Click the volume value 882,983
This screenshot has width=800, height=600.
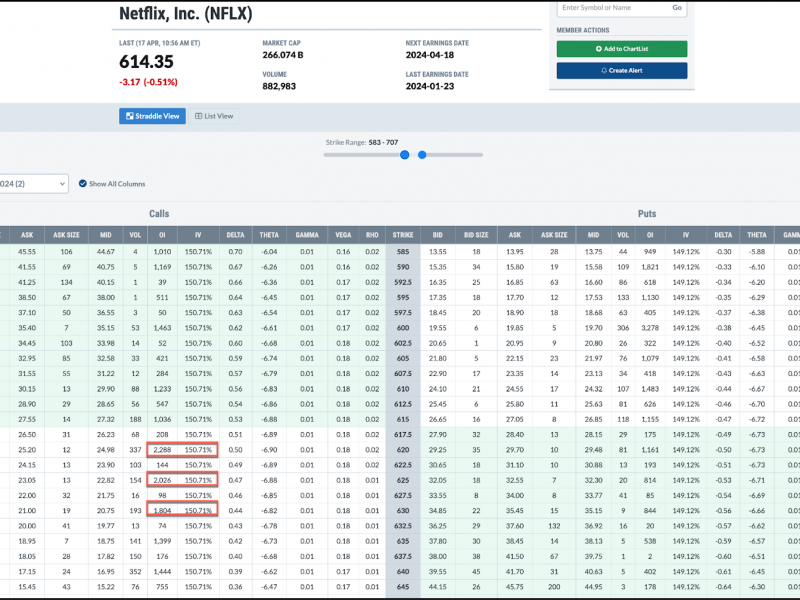tap(279, 86)
